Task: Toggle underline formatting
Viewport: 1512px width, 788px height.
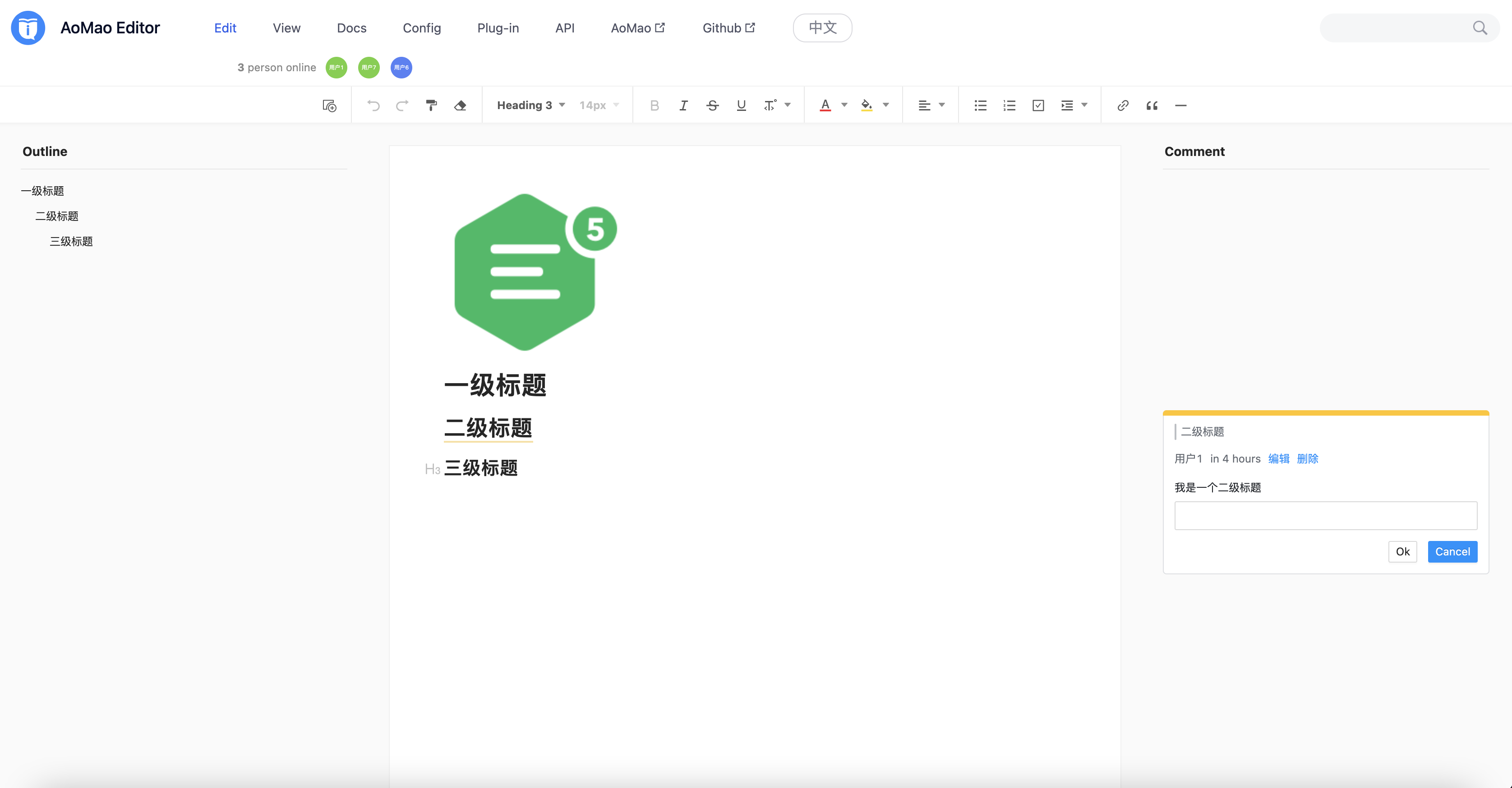Action: tap(741, 105)
